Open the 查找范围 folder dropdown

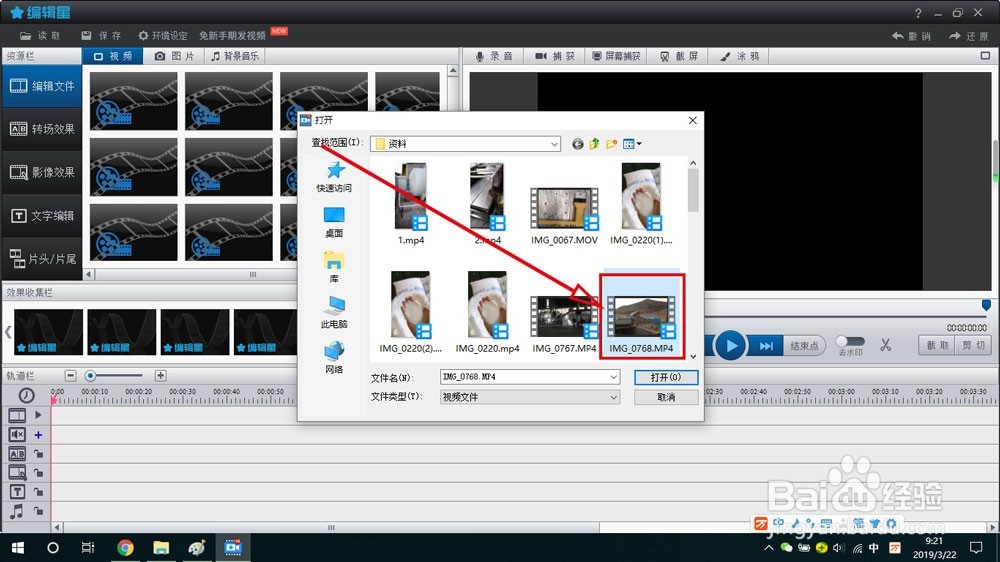click(x=466, y=144)
